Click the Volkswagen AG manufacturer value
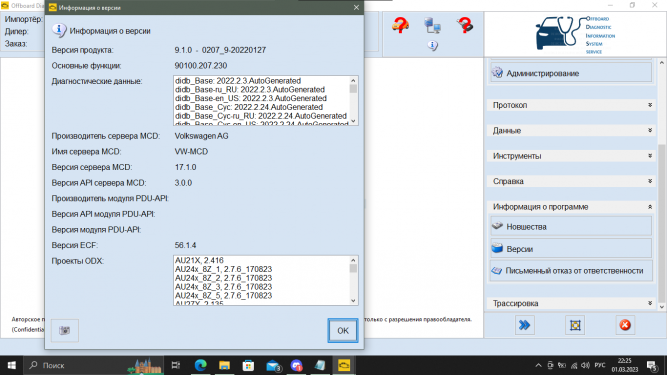This screenshot has width=667, height=375. (201, 136)
